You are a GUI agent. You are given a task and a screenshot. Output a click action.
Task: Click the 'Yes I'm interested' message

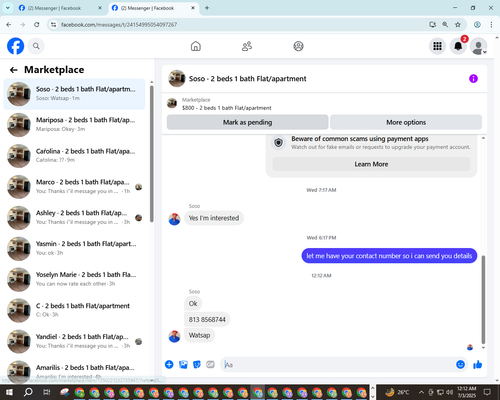214,218
